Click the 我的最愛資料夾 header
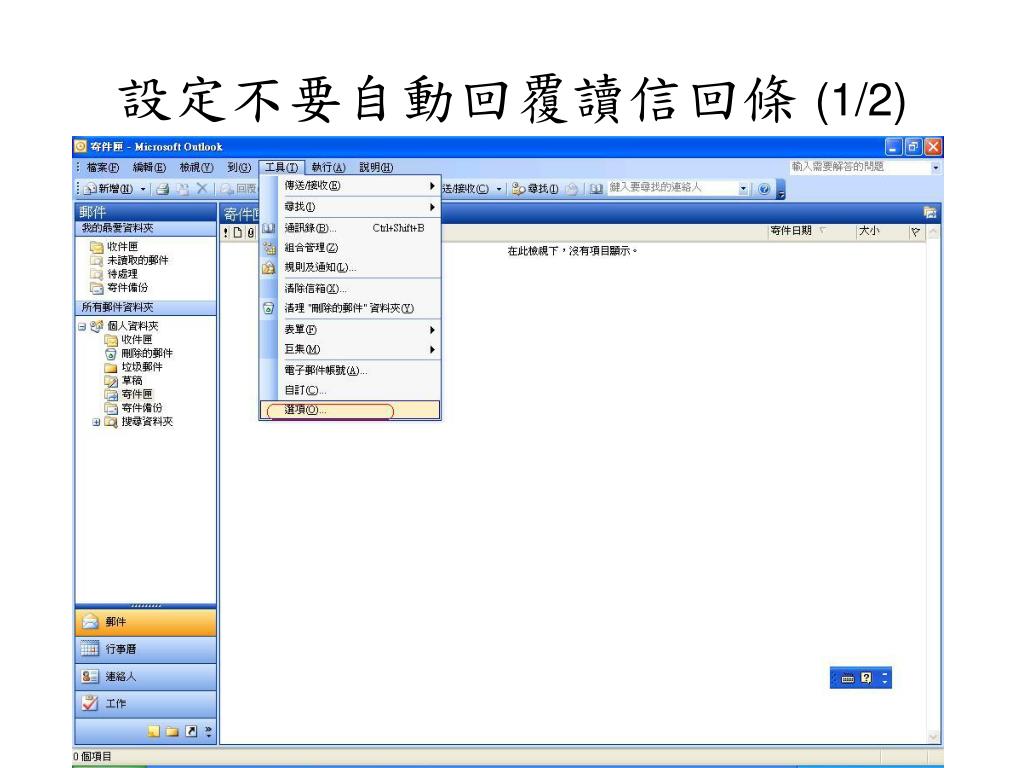 pyautogui.click(x=146, y=228)
